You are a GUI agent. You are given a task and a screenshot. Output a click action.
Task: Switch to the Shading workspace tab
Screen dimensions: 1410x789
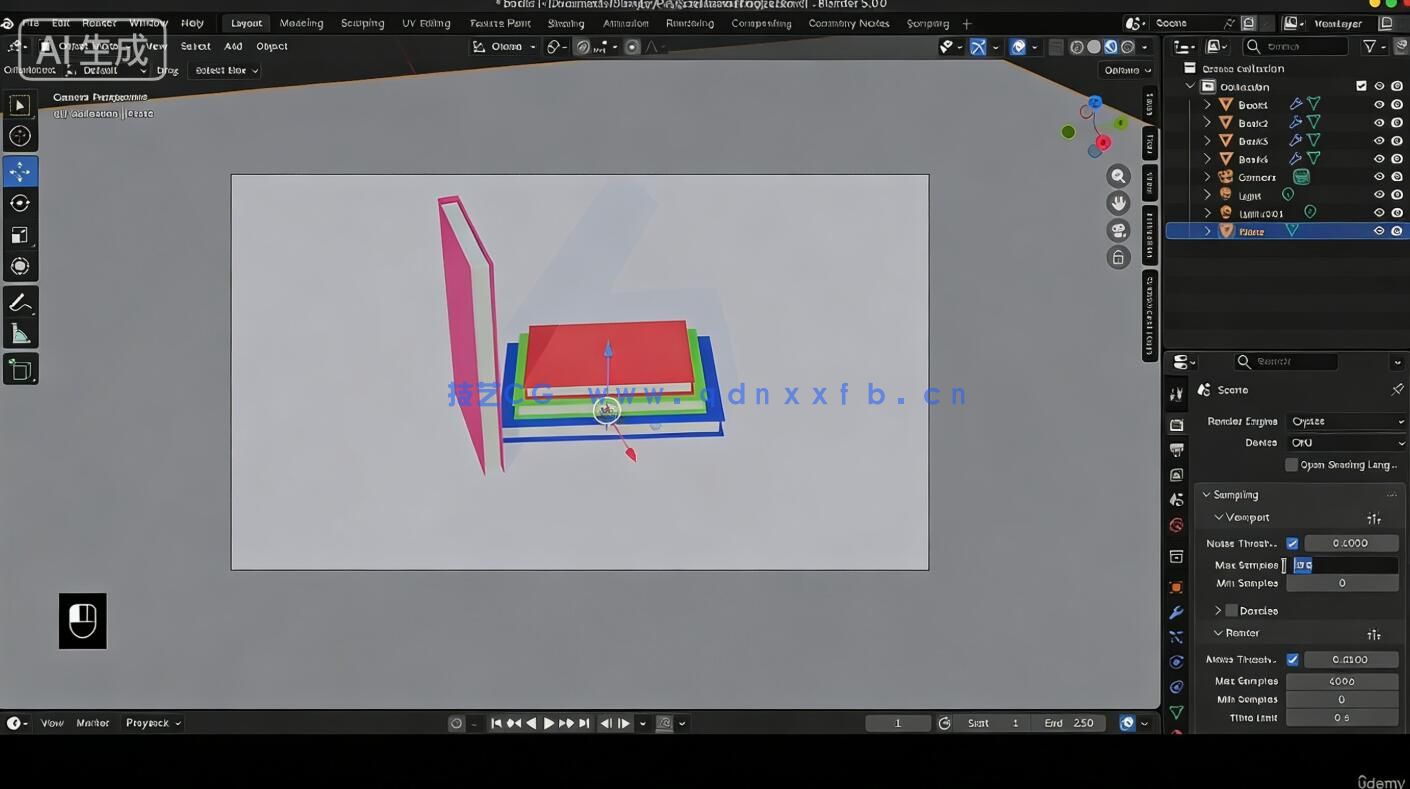[x=565, y=22]
